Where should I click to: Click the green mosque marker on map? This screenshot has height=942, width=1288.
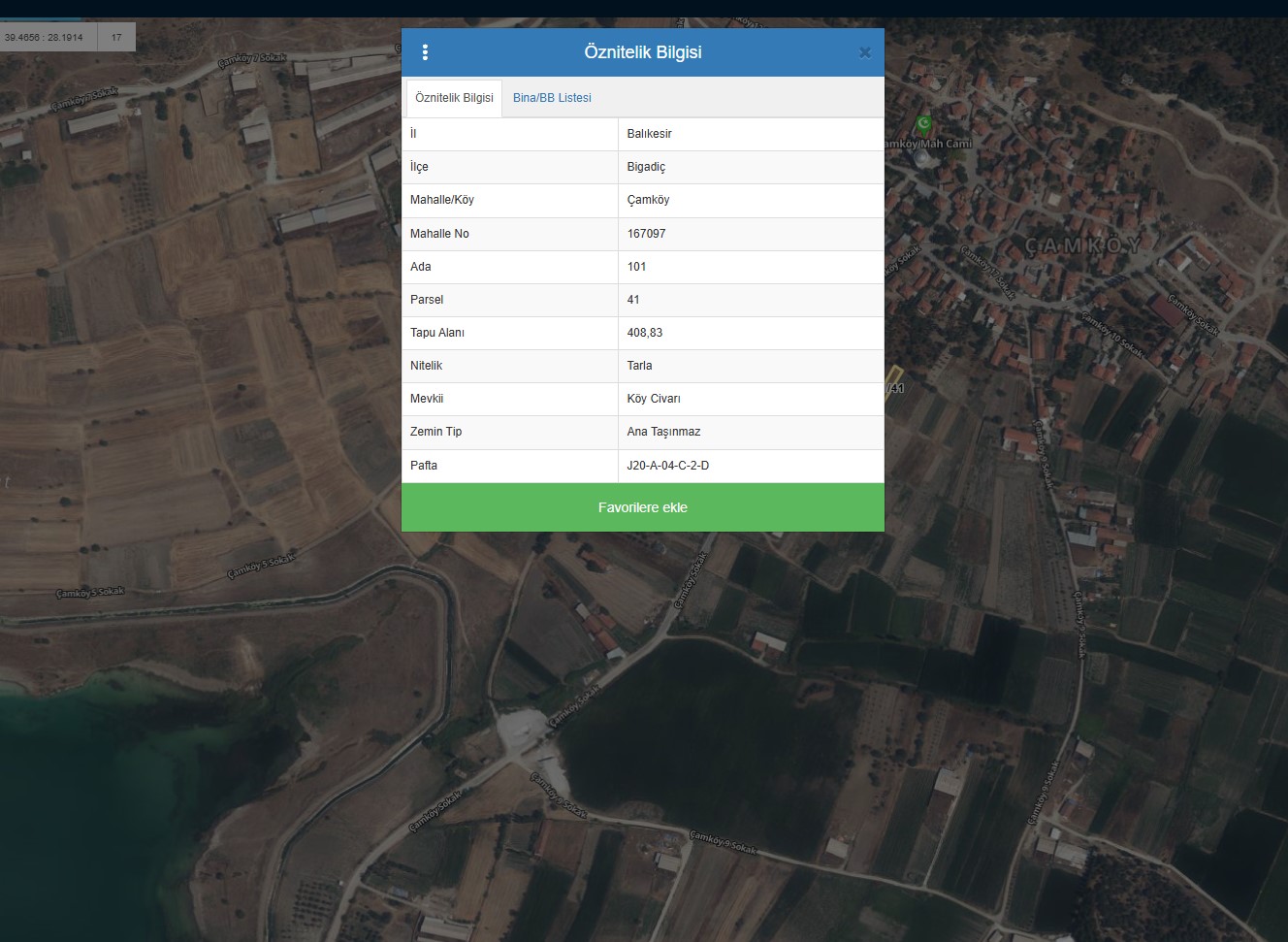pos(924,123)
